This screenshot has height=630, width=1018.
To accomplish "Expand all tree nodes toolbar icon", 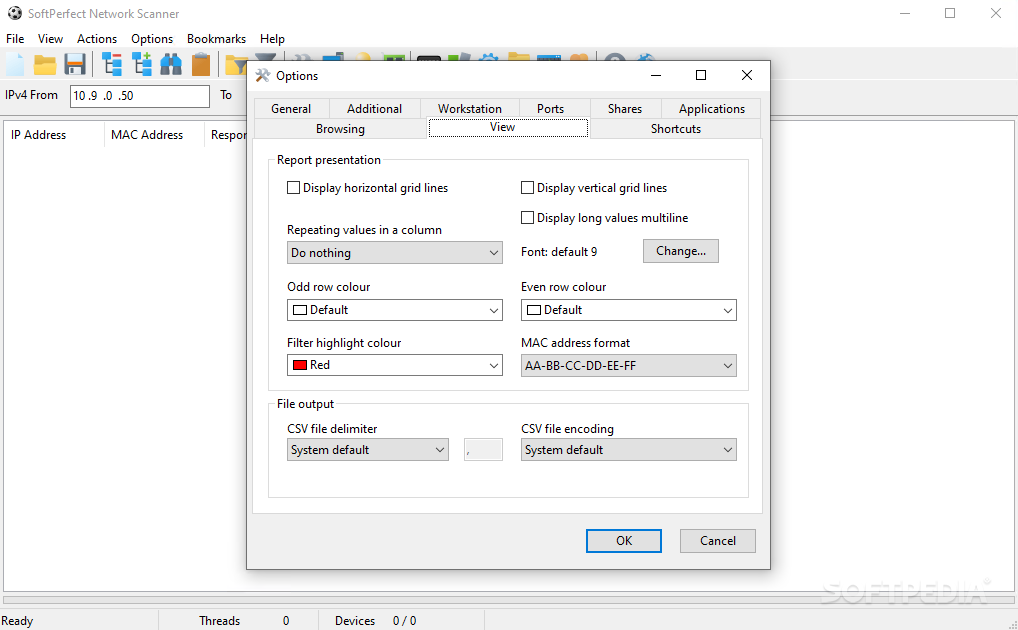I will coord(142,65).
